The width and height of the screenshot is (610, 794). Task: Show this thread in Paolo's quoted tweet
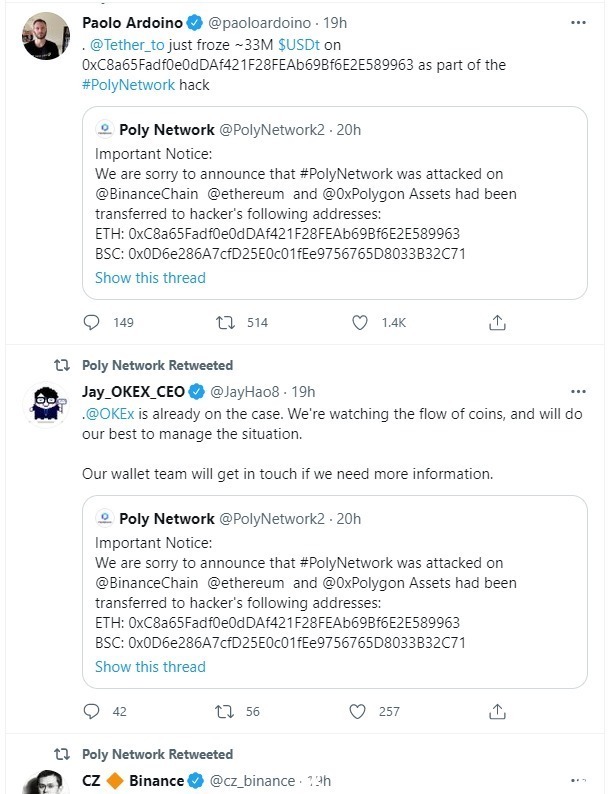click(150, 278)
